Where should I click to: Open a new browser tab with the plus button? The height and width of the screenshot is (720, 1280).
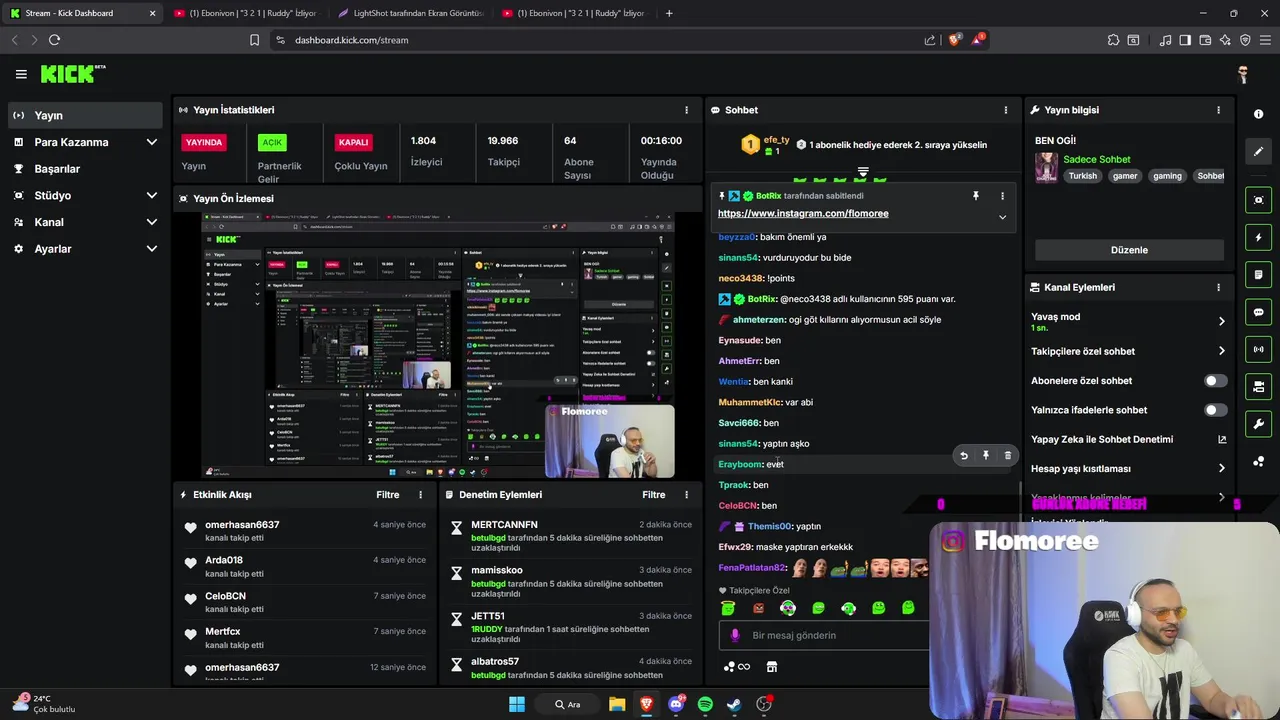click(669, 13)
